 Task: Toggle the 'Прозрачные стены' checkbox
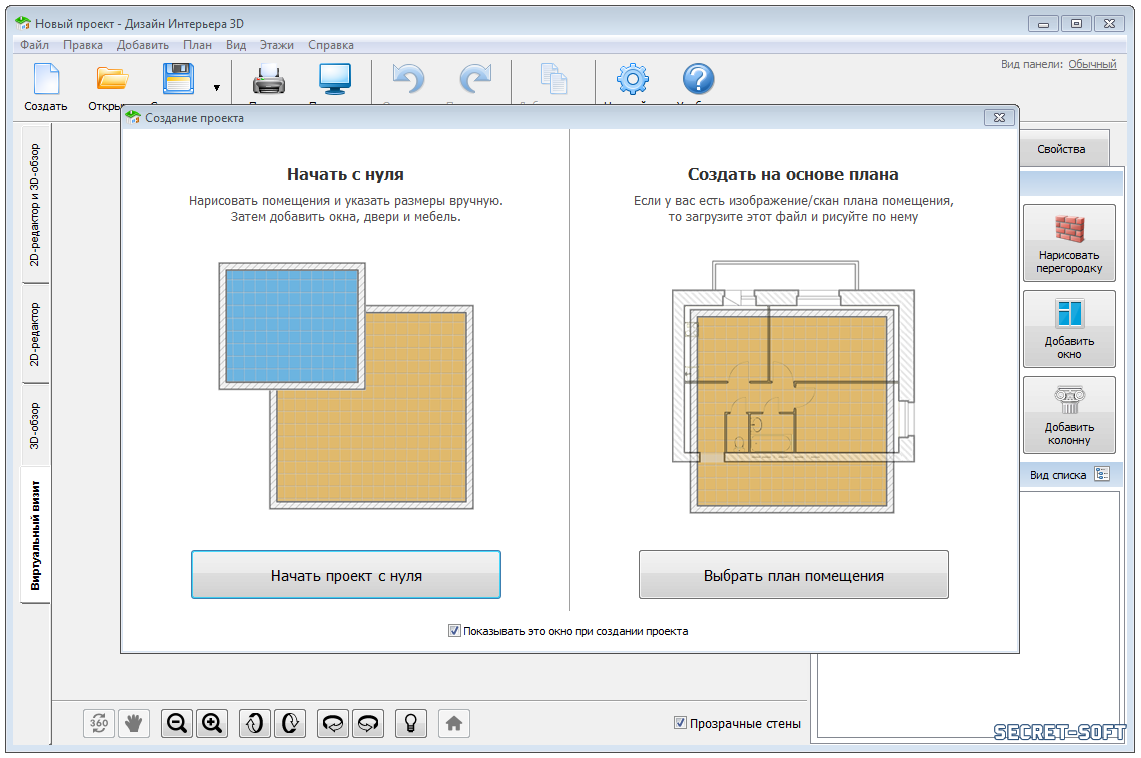pos(681,723)
